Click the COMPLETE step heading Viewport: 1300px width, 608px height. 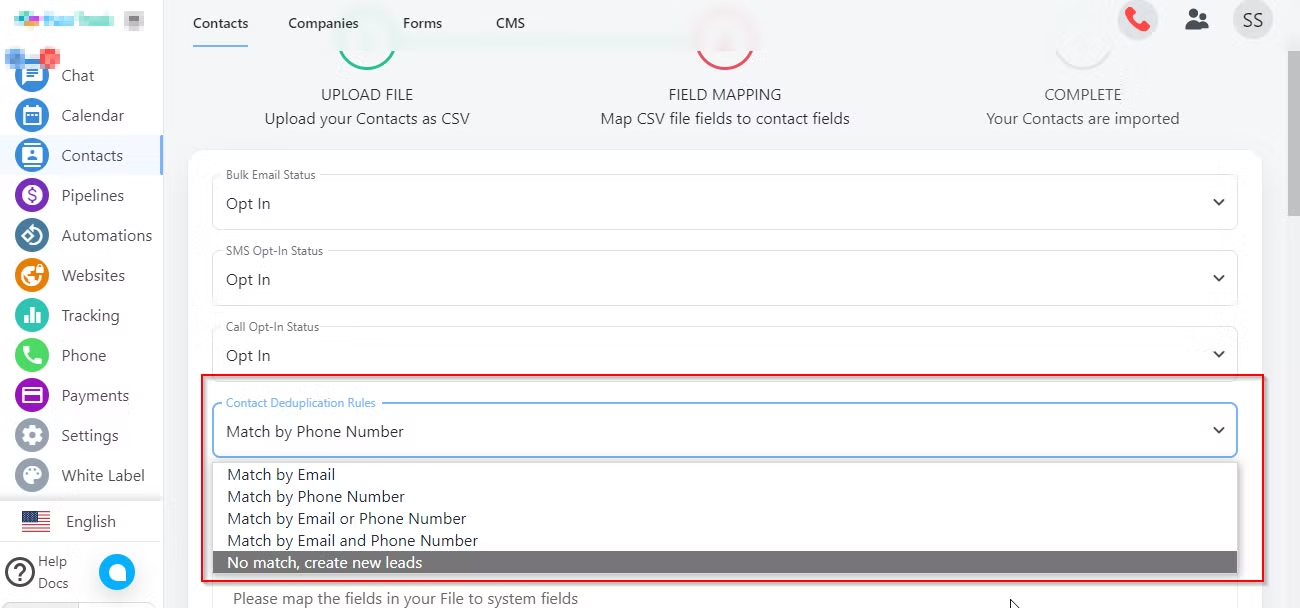tap(1083, 94)
